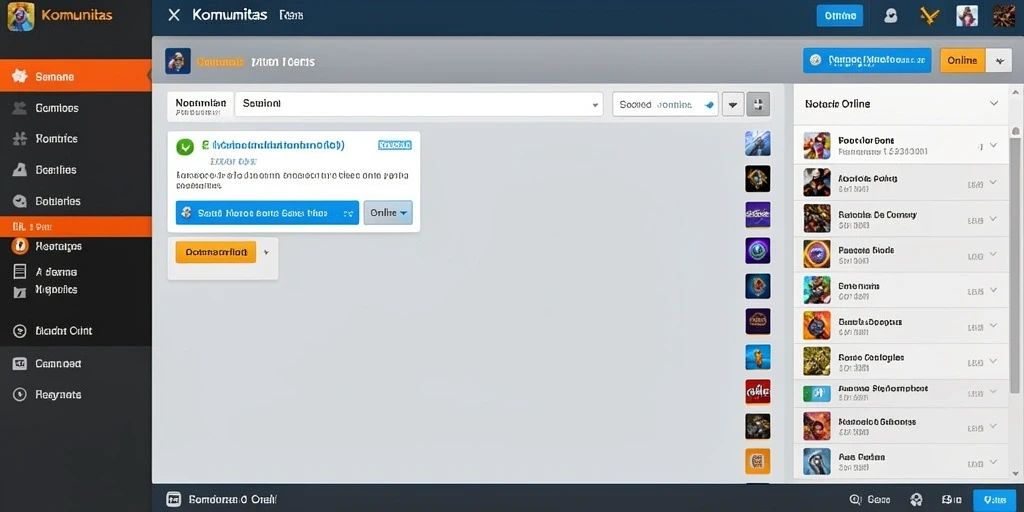Open the dropdown arrow next to orange Online button
This screenshot has height=512, width=1024.
[999, 60]
